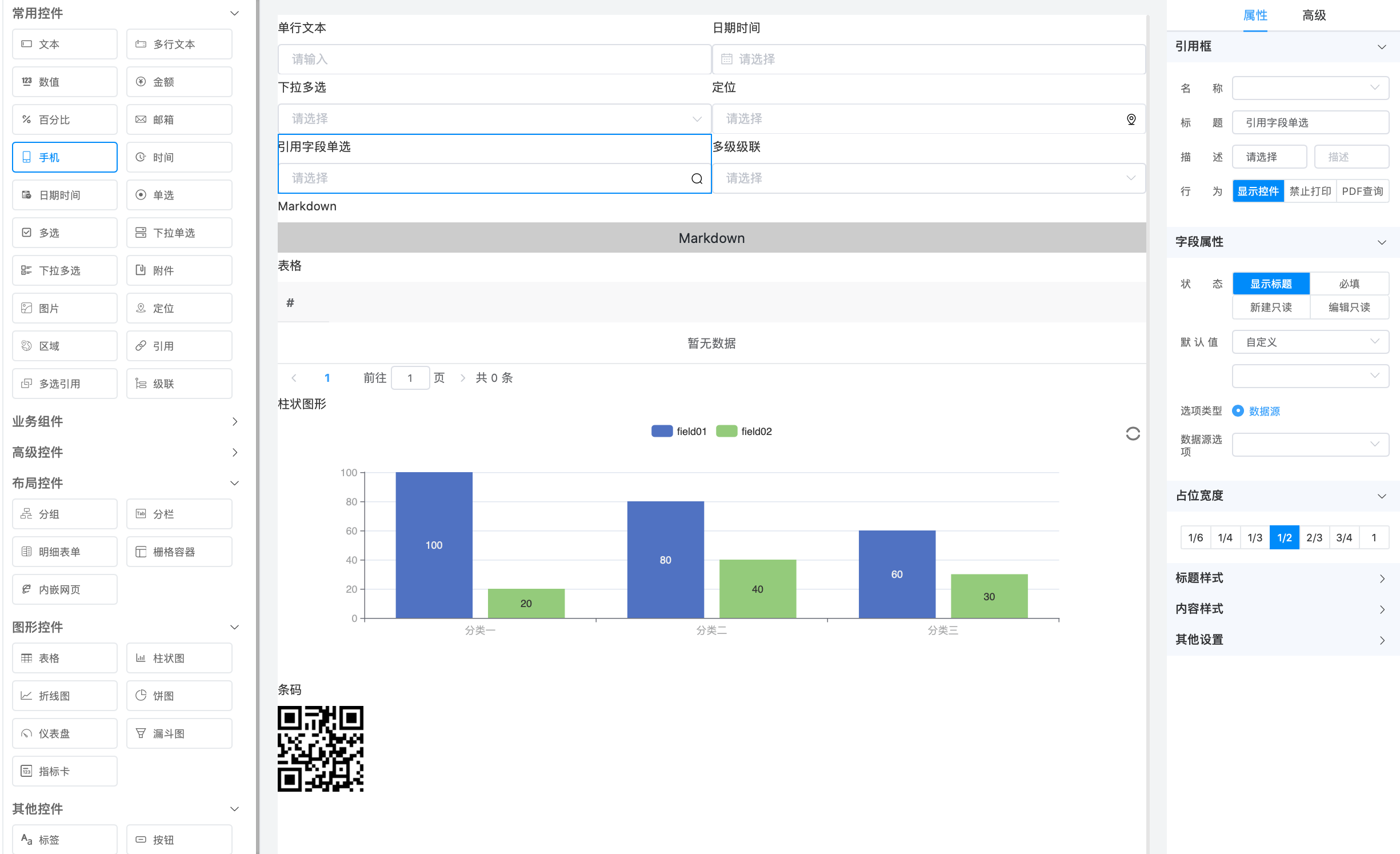This screenshot has height=854, width=1400.
Task: Switch to the 高级 tab
Action: (1314, 15)
